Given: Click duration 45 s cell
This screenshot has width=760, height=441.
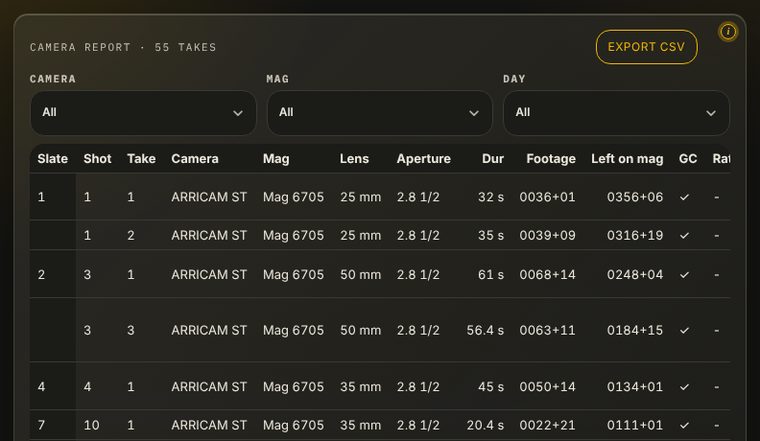Looking at the screenshot, I should coord(491,387).
